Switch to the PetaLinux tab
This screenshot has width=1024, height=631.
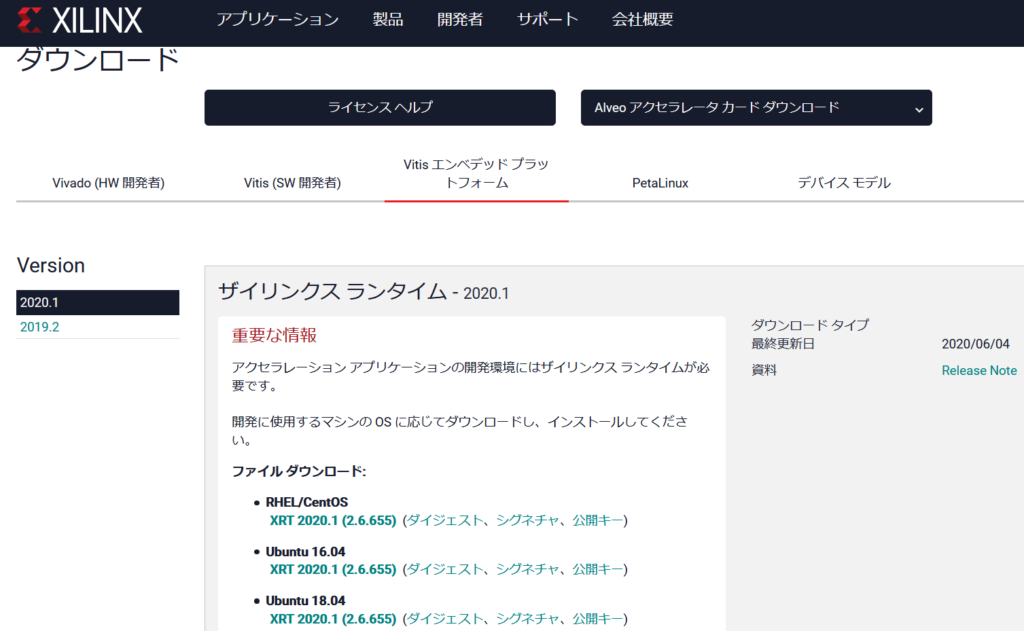[660, 183]
